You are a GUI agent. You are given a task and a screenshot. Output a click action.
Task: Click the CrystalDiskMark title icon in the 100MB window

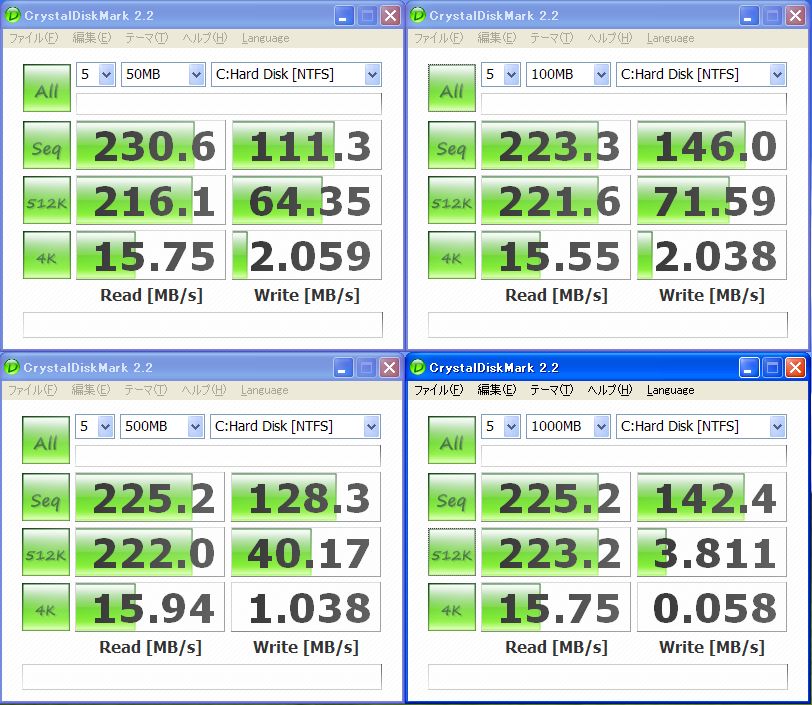(x=417, y=16)
